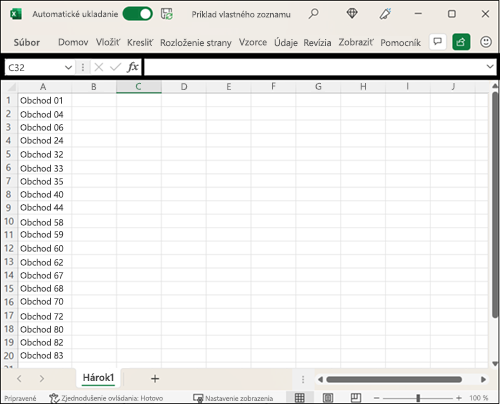Click the green share button icon

coord(461,42)
